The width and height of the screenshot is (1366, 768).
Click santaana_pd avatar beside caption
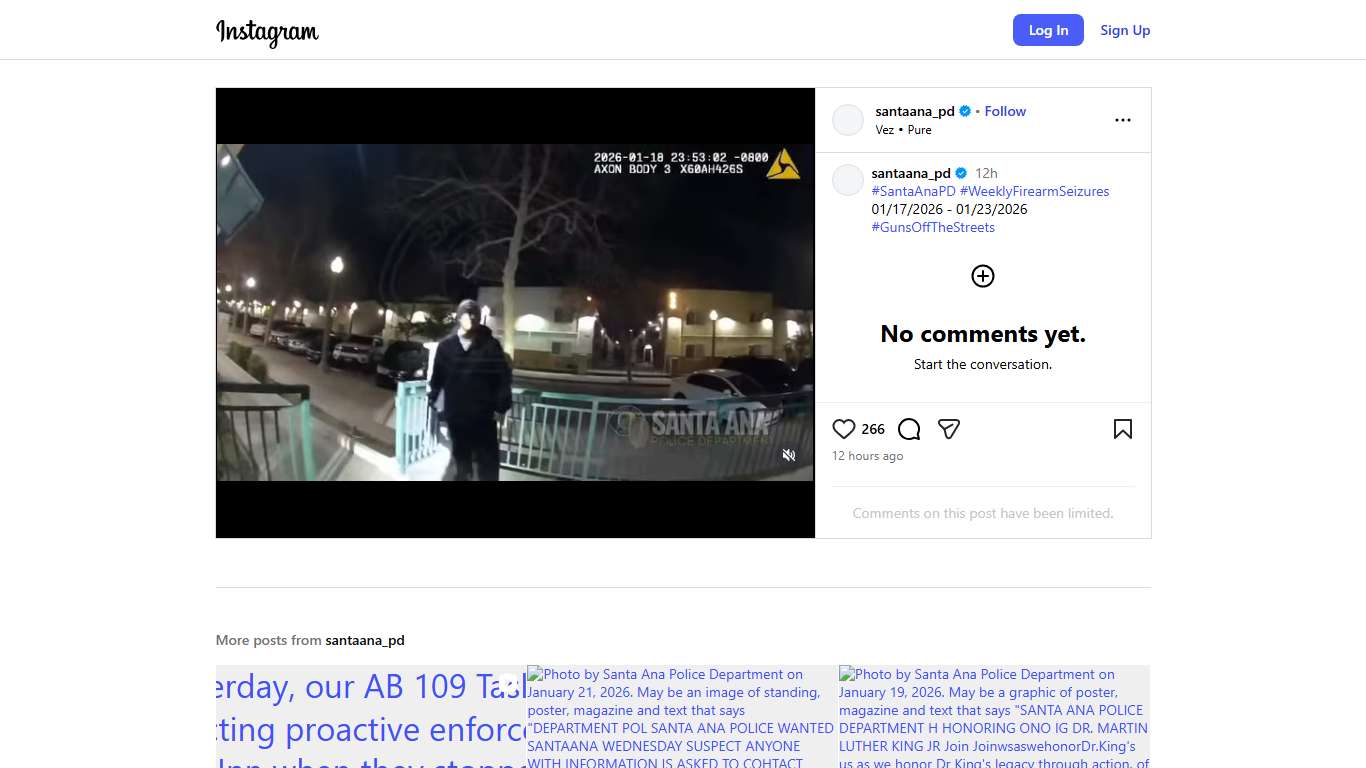pyautogui.click(x=848, y=180)
